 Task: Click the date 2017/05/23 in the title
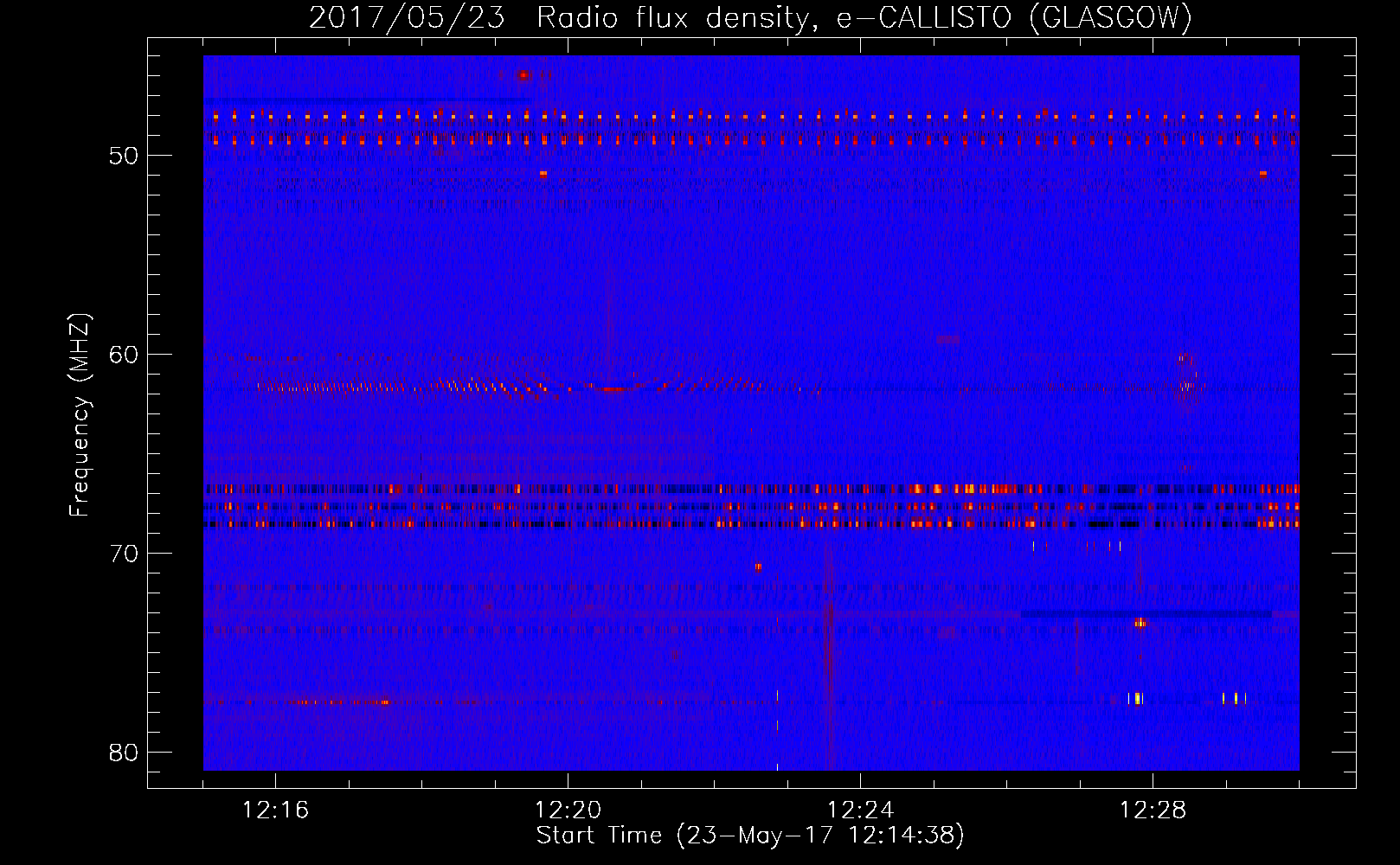[x=407, y=18]
